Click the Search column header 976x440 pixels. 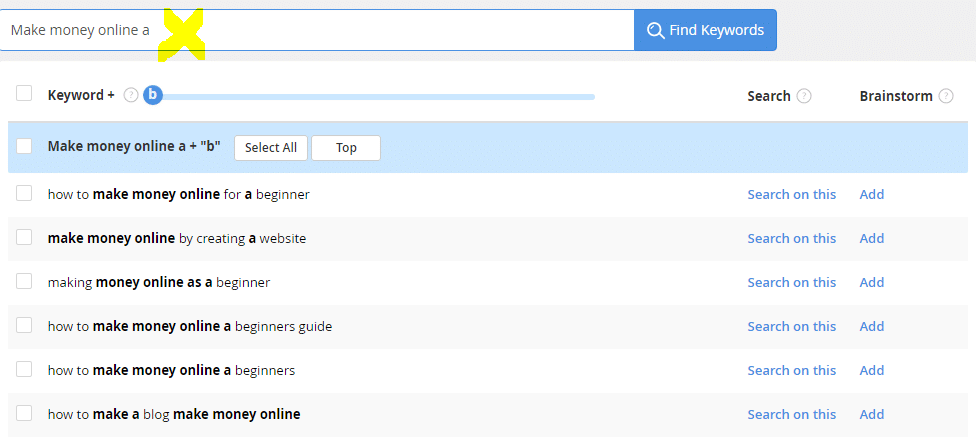point(769,96)
